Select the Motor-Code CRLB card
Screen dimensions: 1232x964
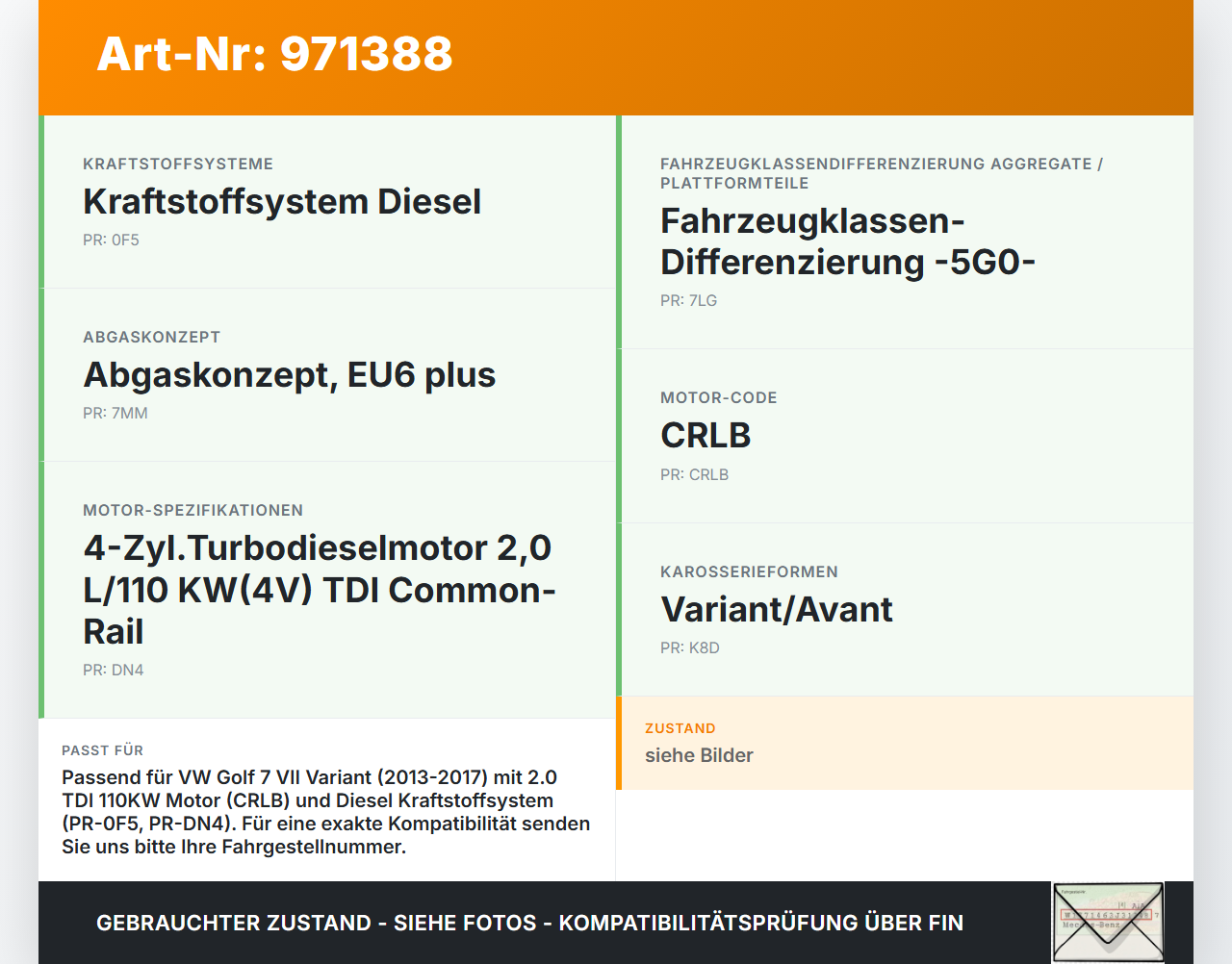tap(905, 435)
